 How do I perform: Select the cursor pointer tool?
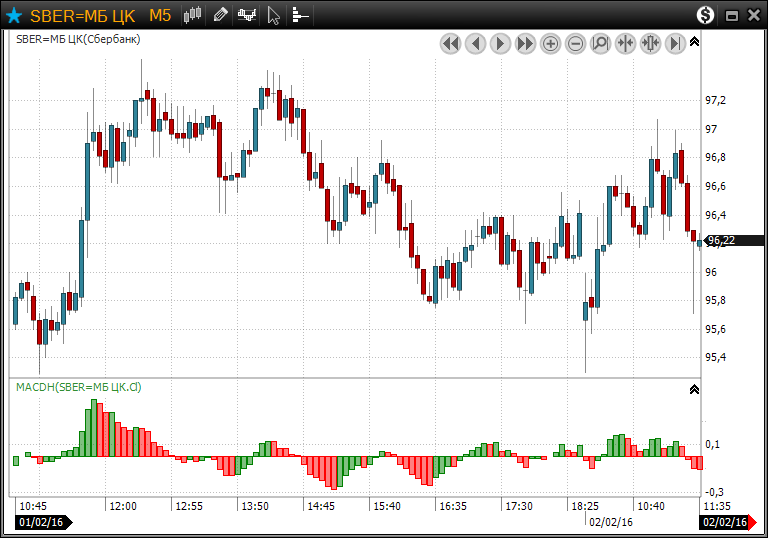pyautogui.click(x=274, y=15)
